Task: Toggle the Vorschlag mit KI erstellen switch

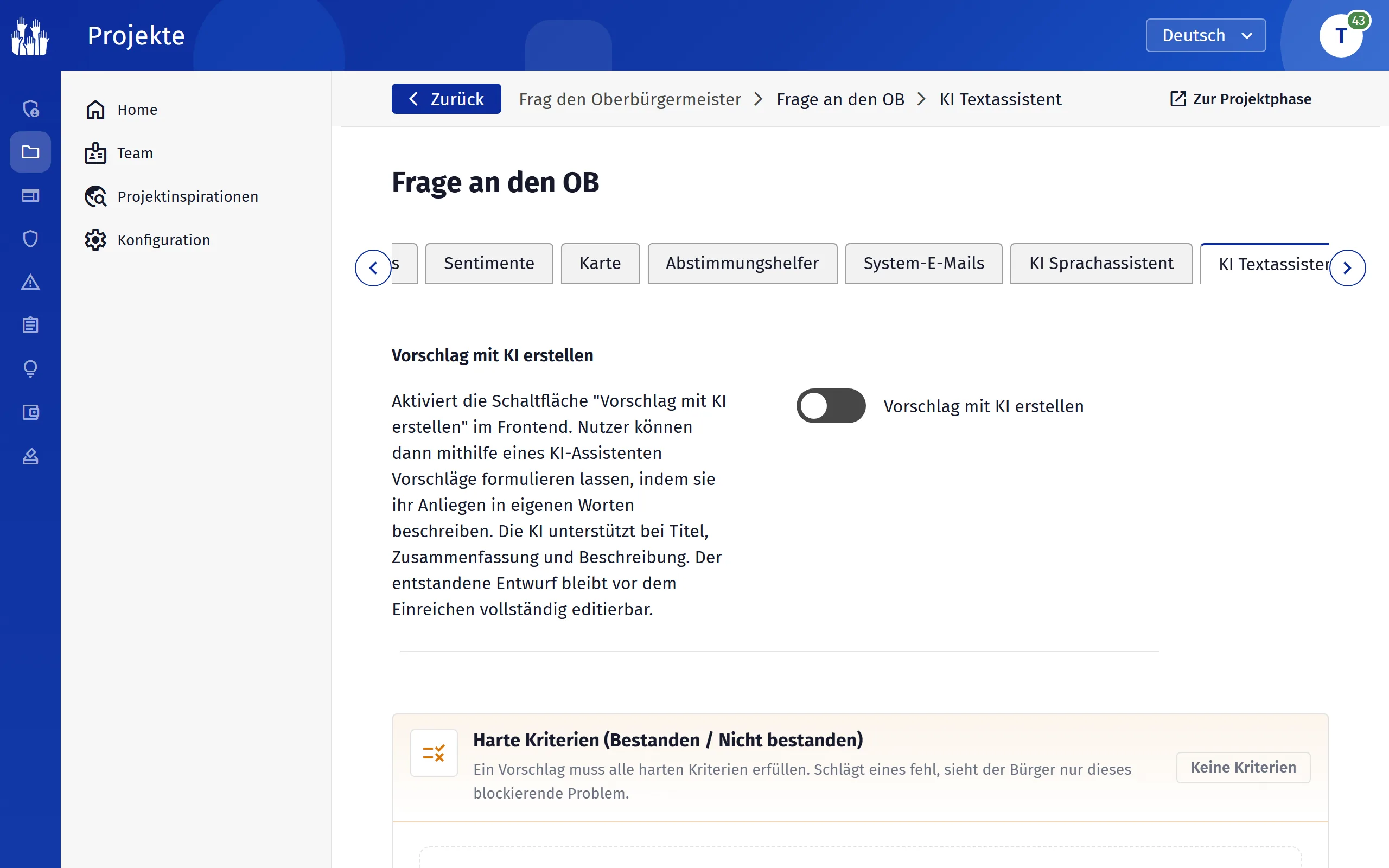Action: [x=831, y=406]
